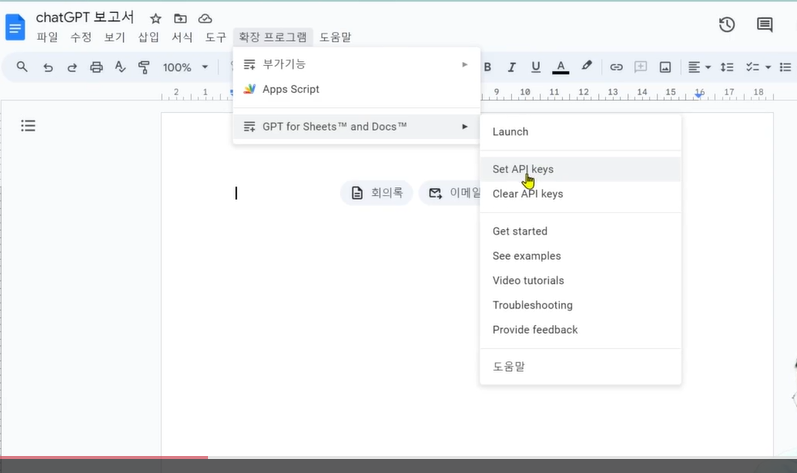Select See examples
Image resolution: width=797 pixels, height=473 pixels.
tap(580, 256)
